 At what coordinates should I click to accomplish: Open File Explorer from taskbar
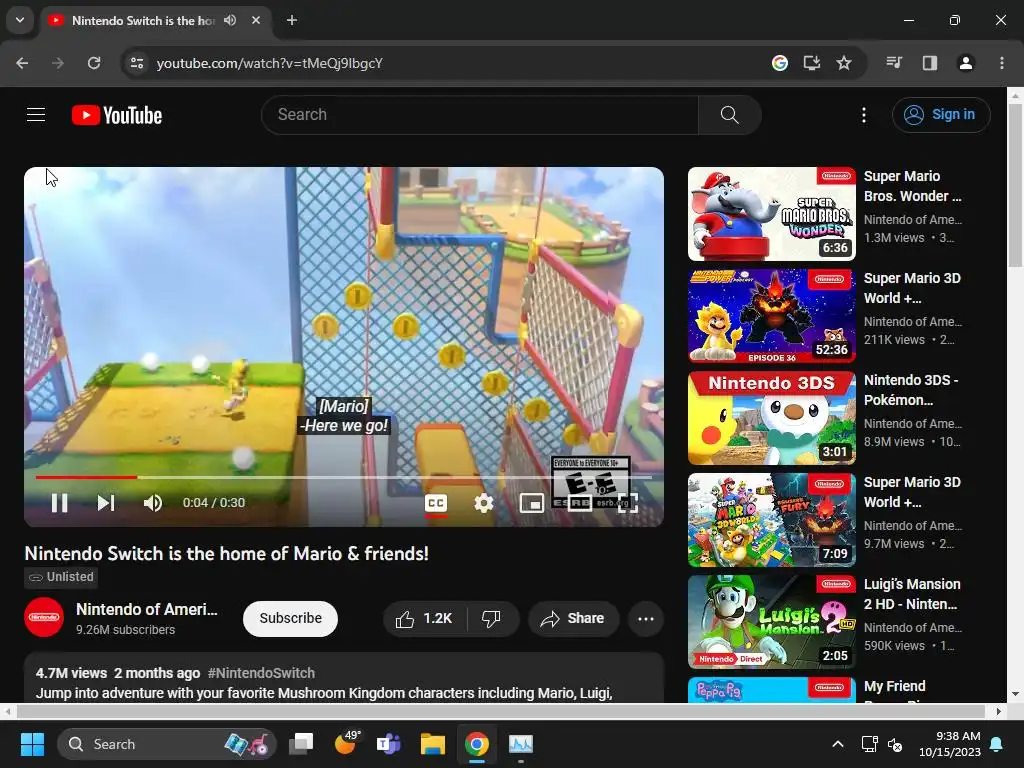[x=432, y=744]
